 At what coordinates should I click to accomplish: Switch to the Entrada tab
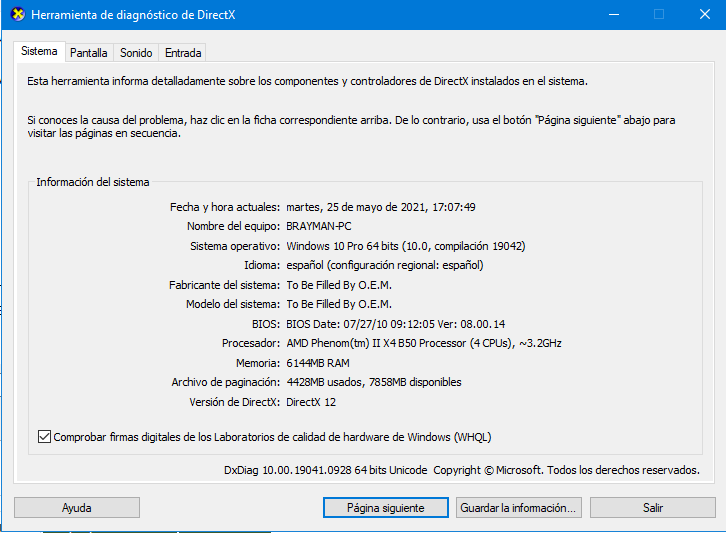coord(183,53)
